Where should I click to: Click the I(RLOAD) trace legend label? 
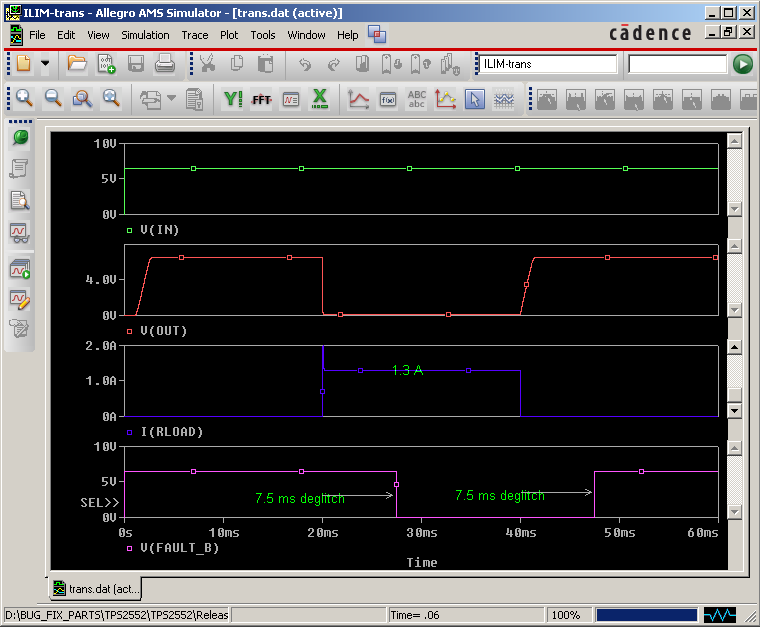tap(171, 432)
